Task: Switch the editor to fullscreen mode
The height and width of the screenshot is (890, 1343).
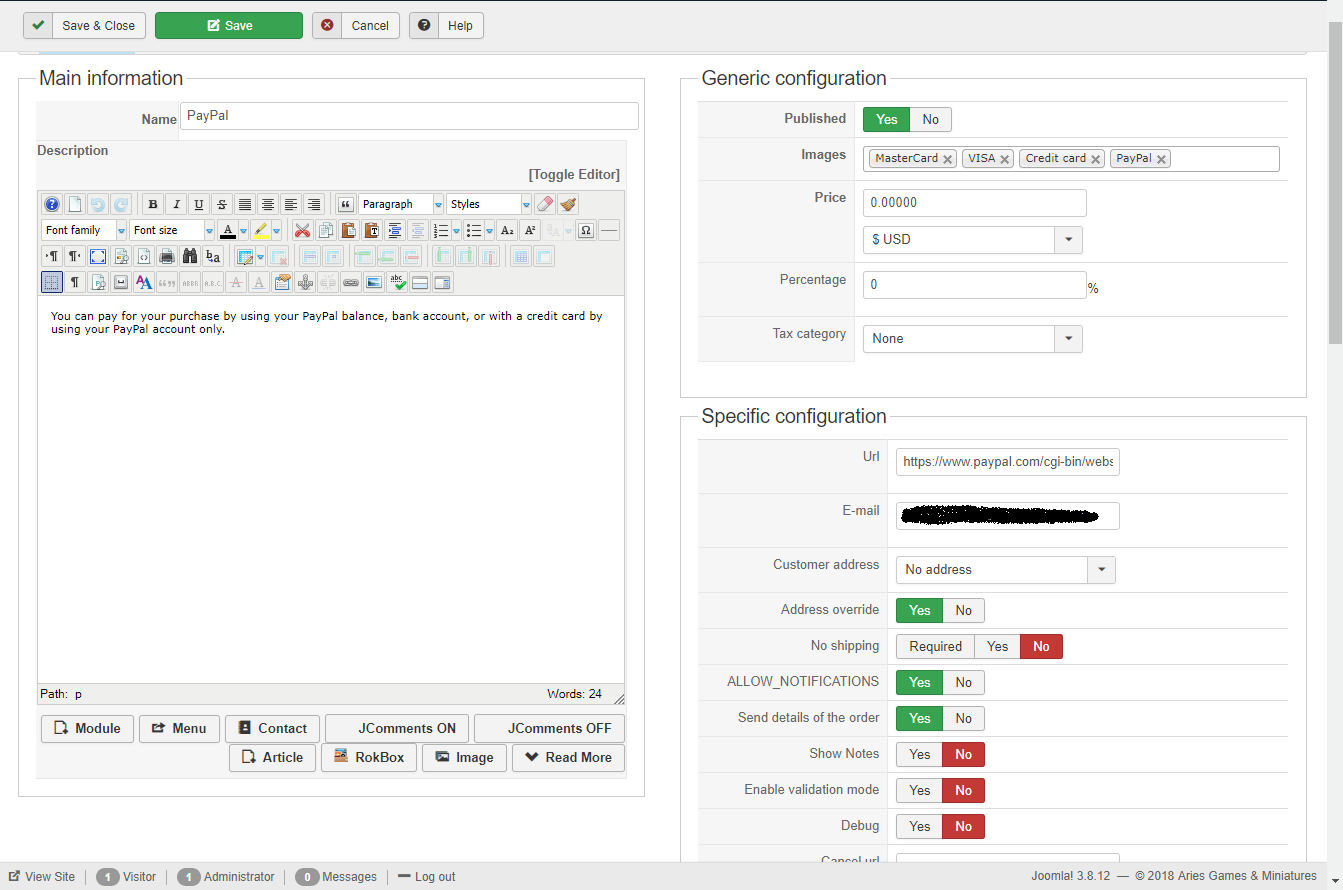Action: [98, 256]
